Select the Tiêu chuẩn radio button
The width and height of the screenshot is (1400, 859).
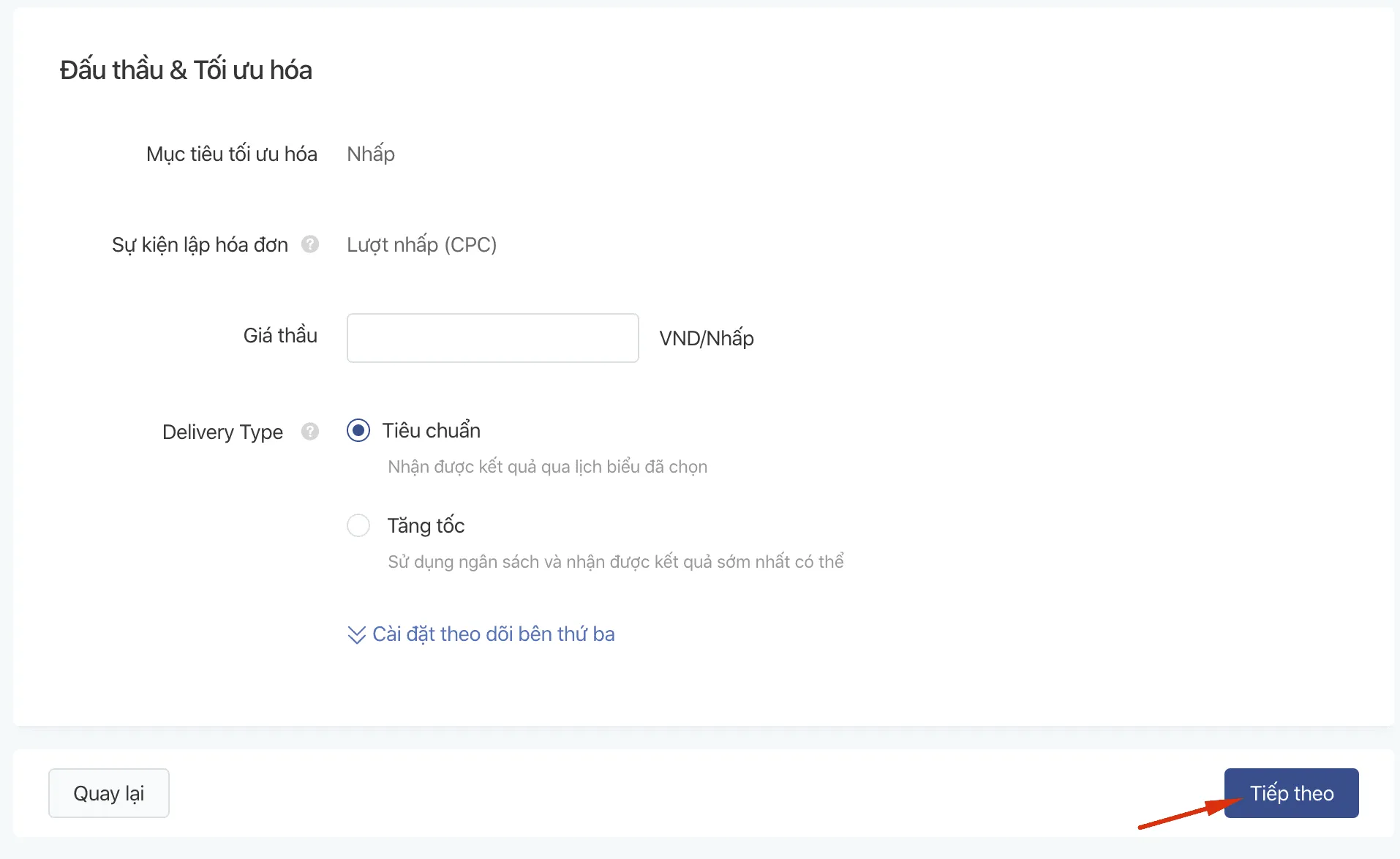358,430
